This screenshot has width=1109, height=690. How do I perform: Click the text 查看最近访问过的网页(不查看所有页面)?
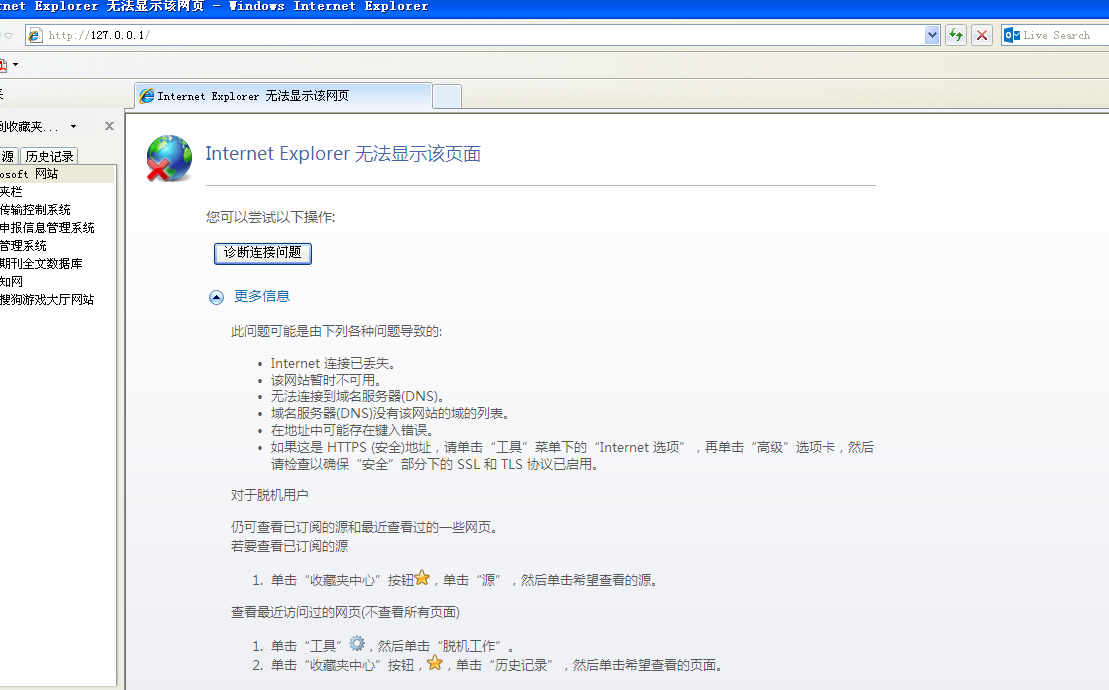(345, 612)
